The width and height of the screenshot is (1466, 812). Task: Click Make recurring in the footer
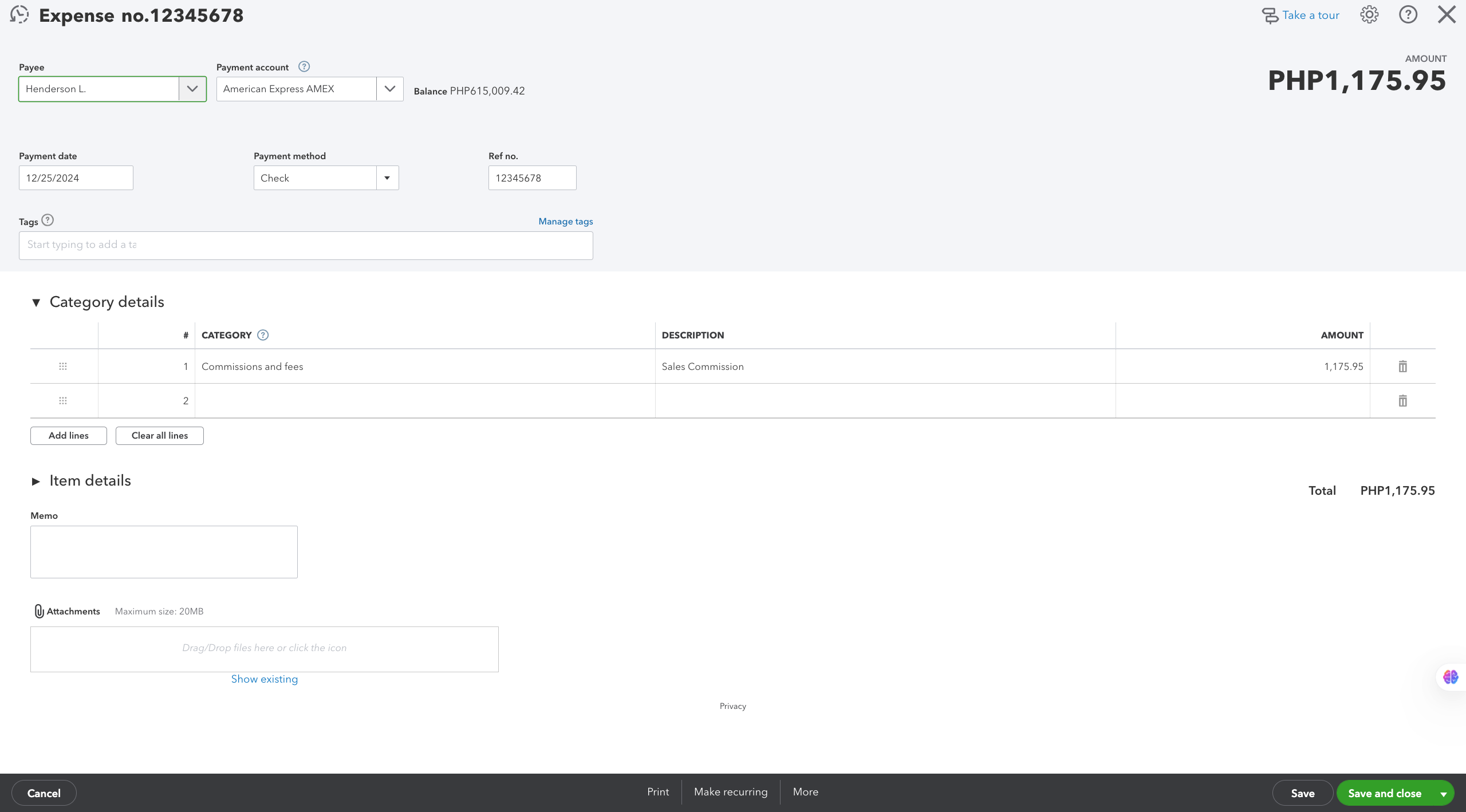click(731, 792)
